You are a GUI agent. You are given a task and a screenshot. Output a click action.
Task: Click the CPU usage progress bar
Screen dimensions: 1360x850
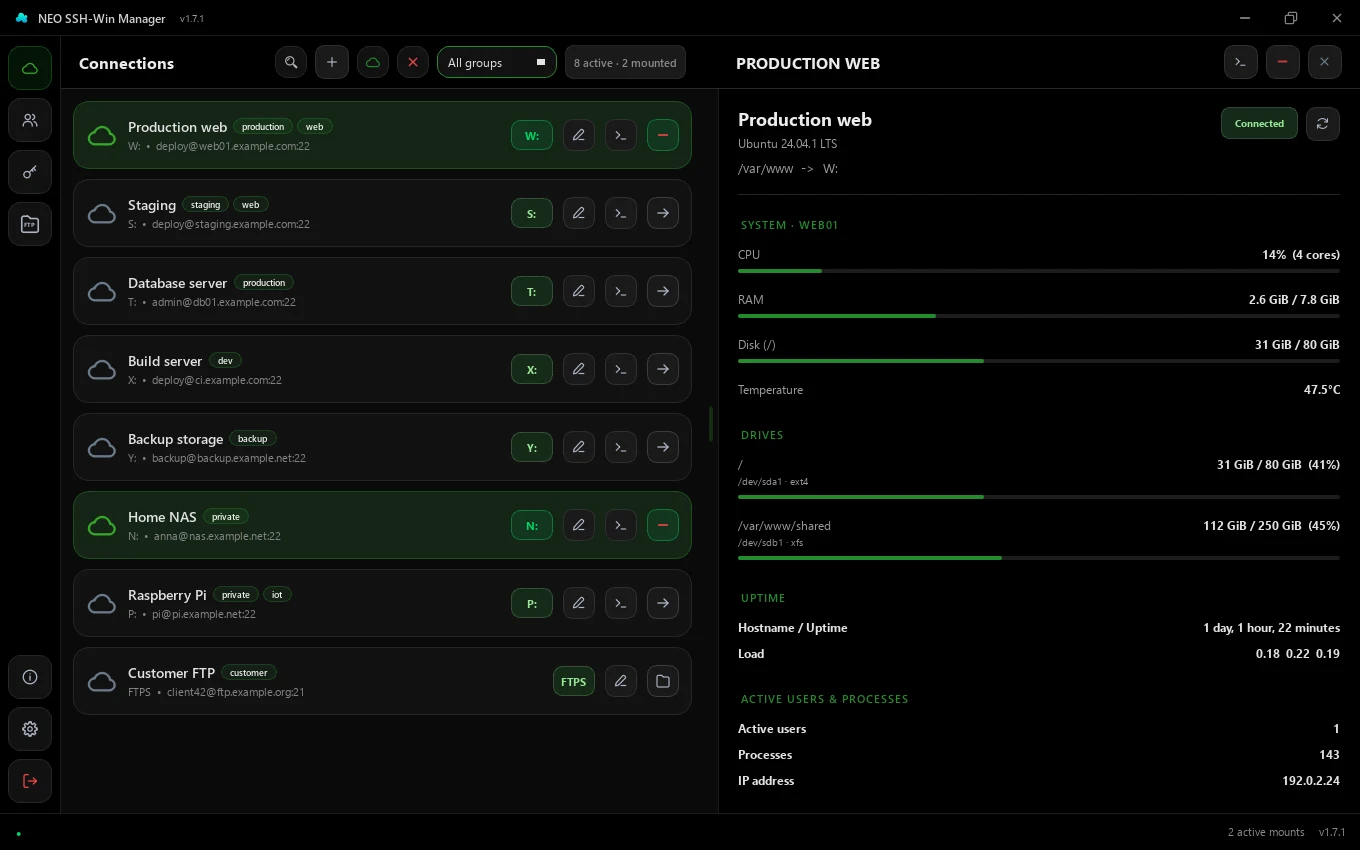1039,271
